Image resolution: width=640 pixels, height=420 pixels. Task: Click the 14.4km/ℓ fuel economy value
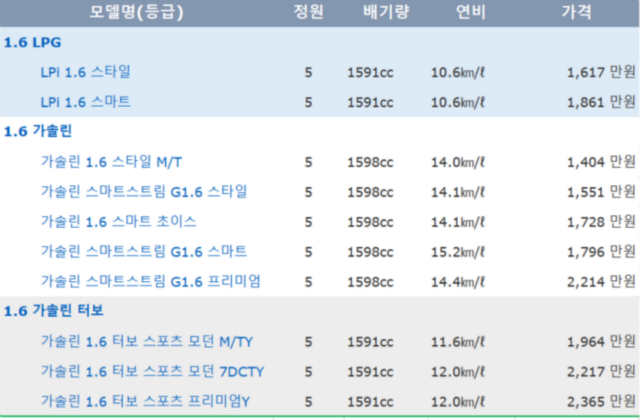tap(458, 282)
